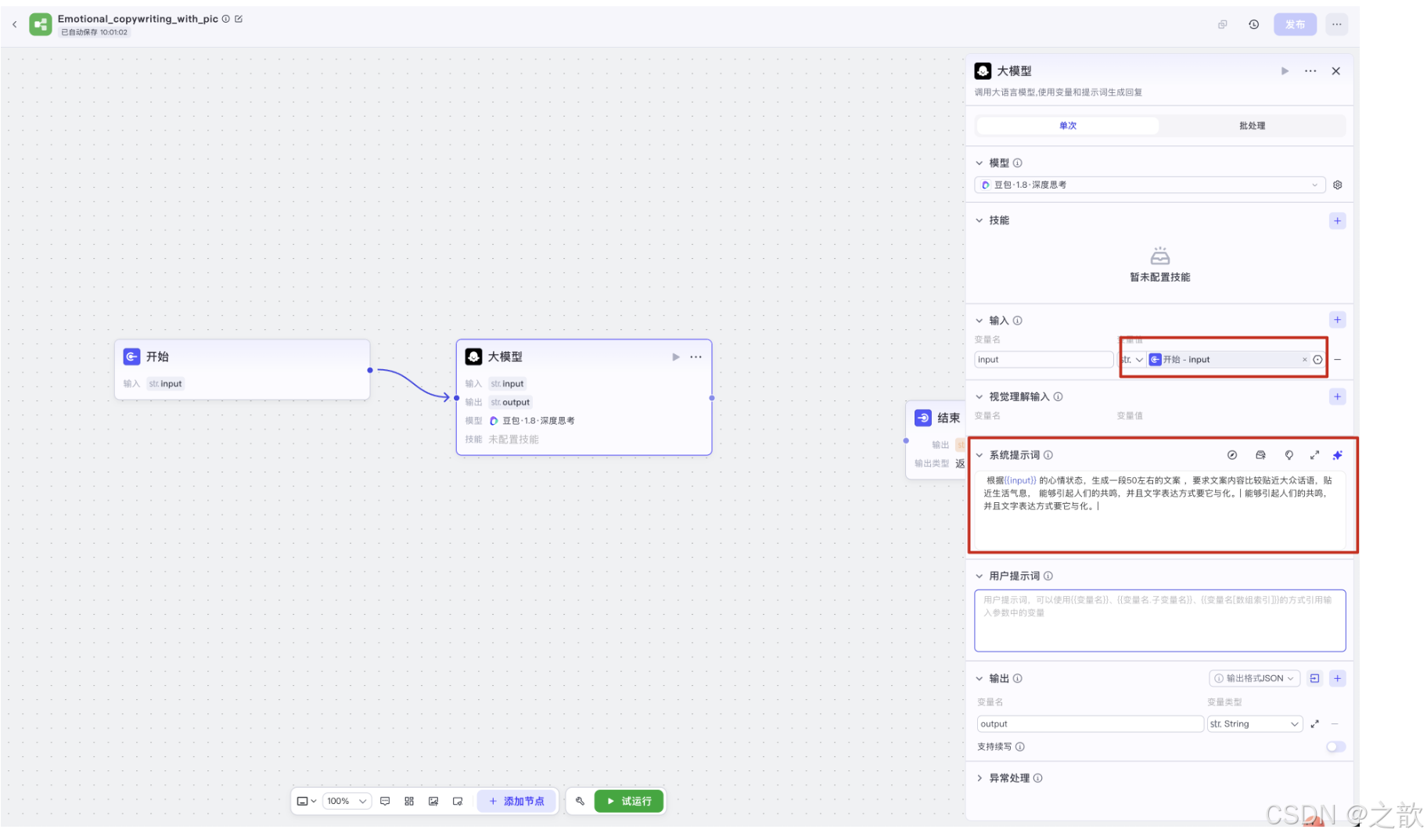Open the side panel's three-dot options
Viewport: 1427px width, 840px height.
(x=1310, y=71)
